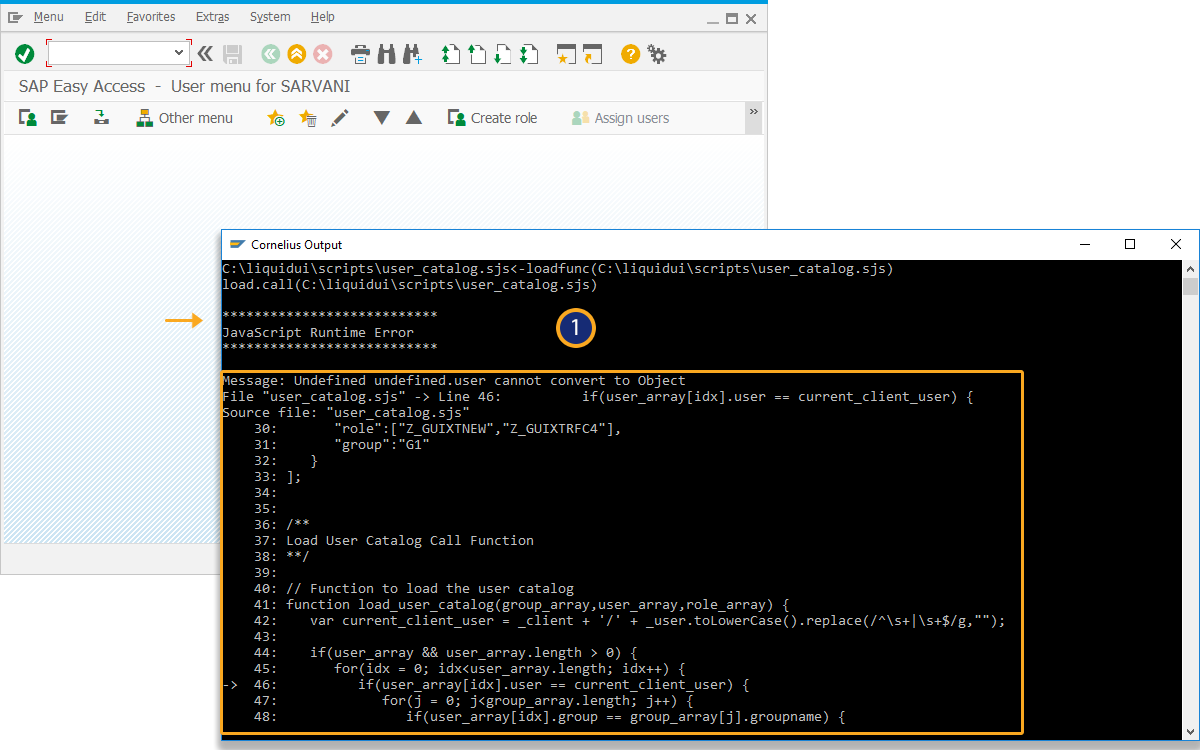Click the Assign users button
Viewport: 1200px width, 750px height.
pos(620,118)
